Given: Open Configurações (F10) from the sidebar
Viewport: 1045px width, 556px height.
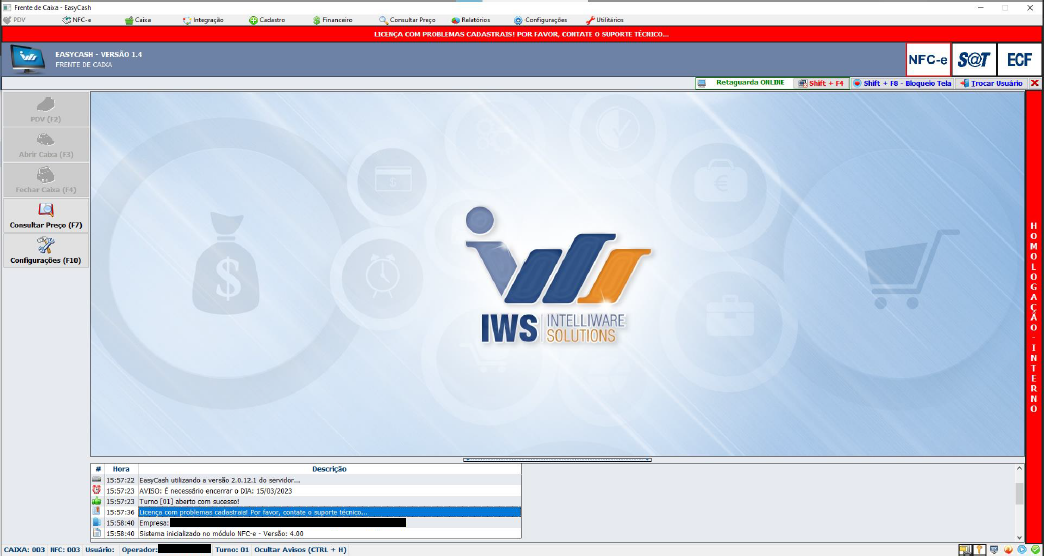Looking at the screenshot, I should (46, 250).
